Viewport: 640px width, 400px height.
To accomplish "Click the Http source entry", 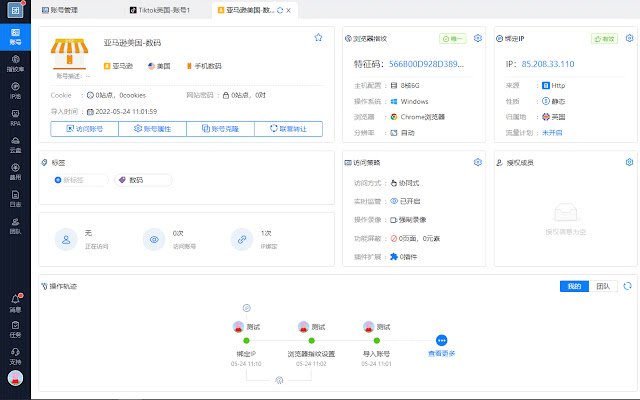I will (554, 85).
